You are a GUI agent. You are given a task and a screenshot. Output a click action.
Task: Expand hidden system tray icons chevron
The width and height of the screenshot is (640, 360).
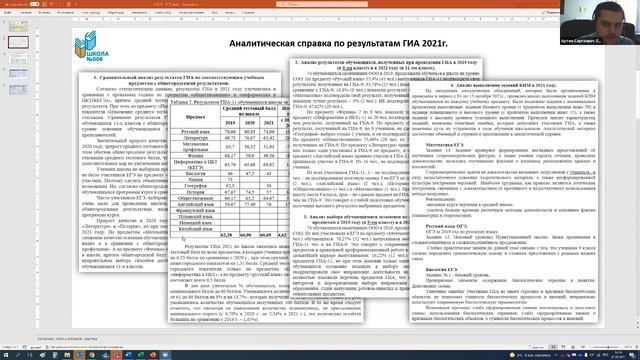[556, 355]
